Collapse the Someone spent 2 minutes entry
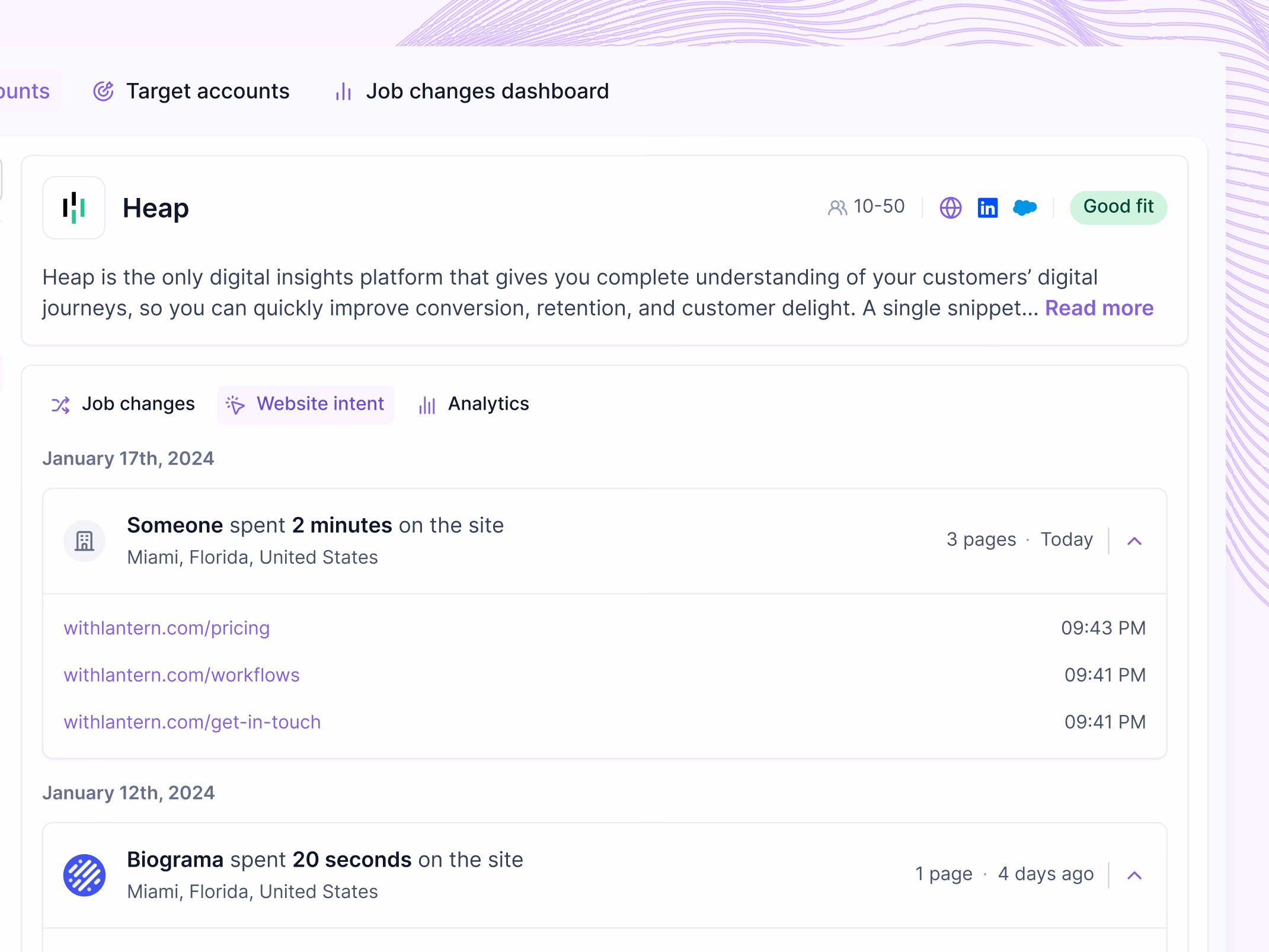This screenshot has height=952, width=1269. 1134,541
